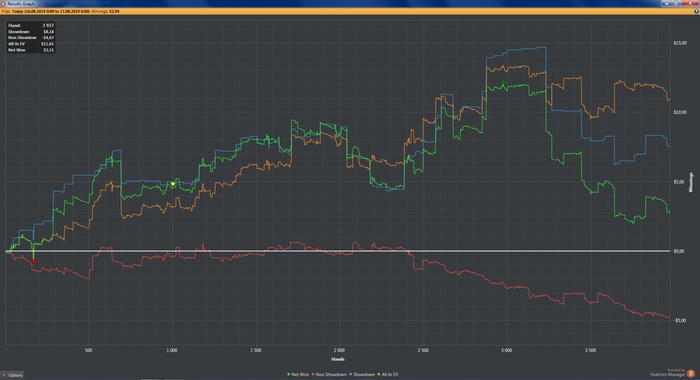The height and width of the screenshot is (380, 700).
Task: Toggle the Non Showdown legend entry
Action: [x=329, y=375]
